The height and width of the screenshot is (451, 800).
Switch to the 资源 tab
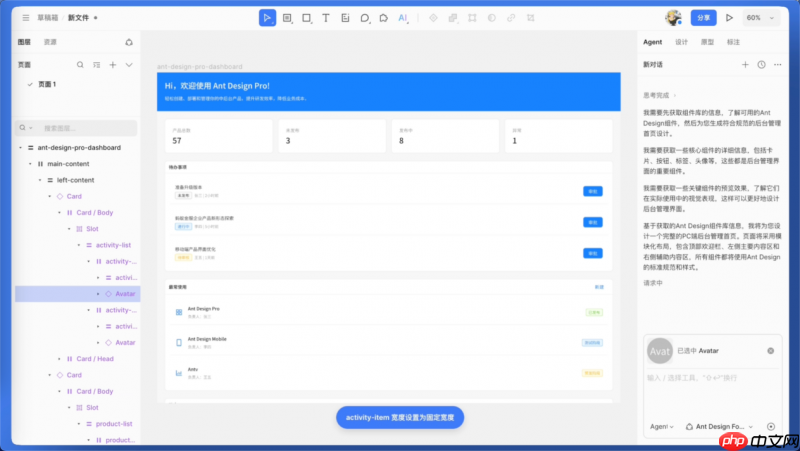[50, 42]
